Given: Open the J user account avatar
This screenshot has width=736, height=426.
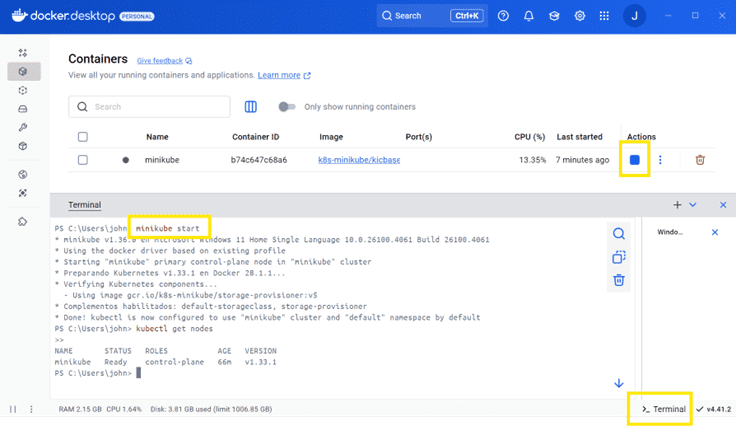Looking at the screenshot, I should [634, 16].
